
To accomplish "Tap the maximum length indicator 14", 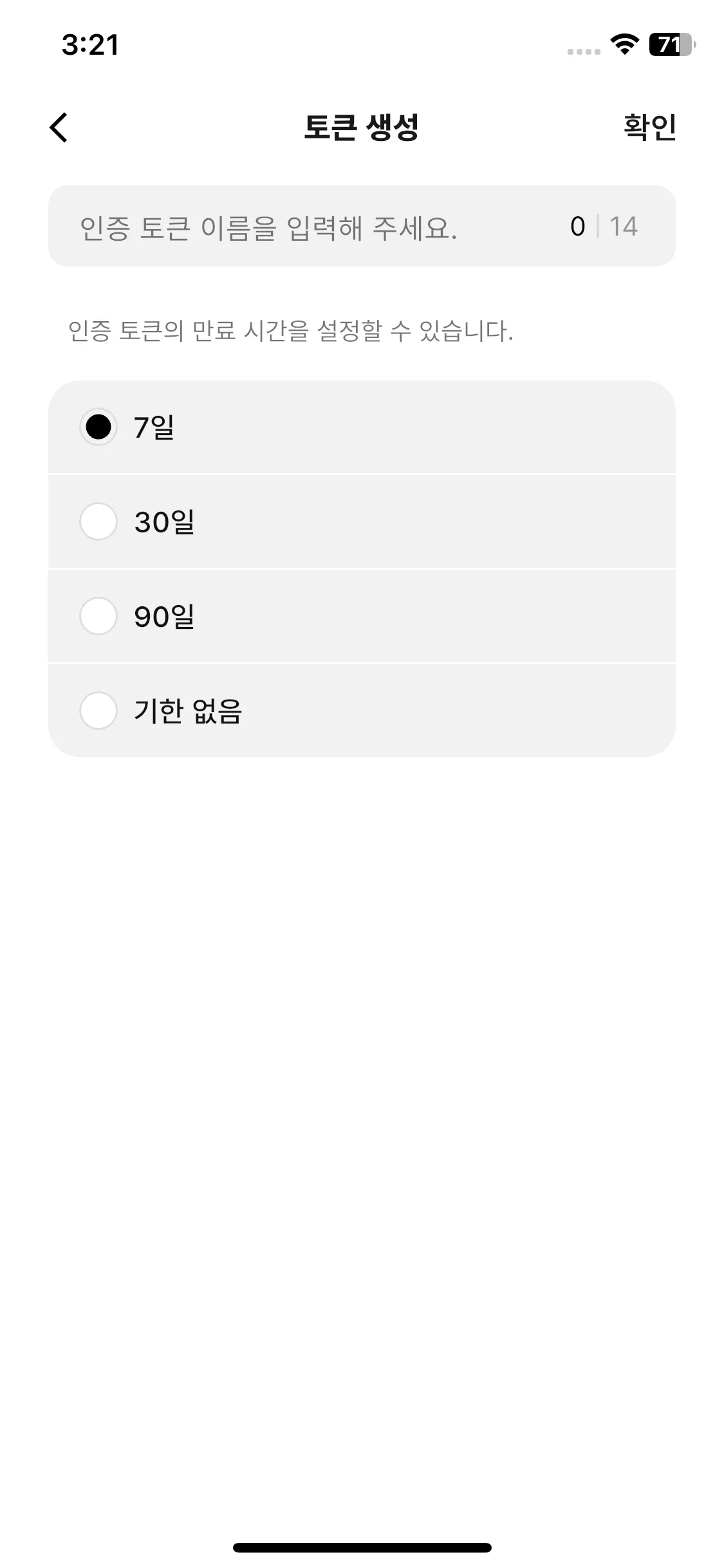I will point(623,227).
